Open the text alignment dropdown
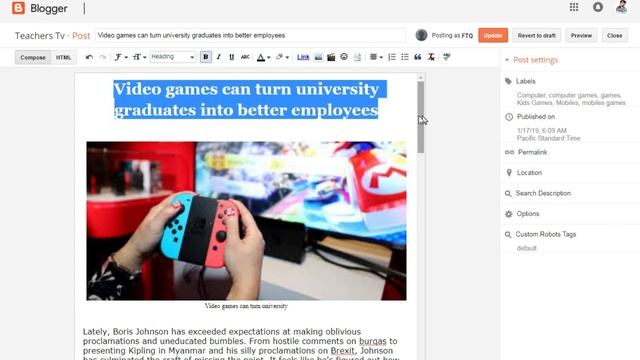The height and width of the screenshot is (360, 640). point(376,57)
